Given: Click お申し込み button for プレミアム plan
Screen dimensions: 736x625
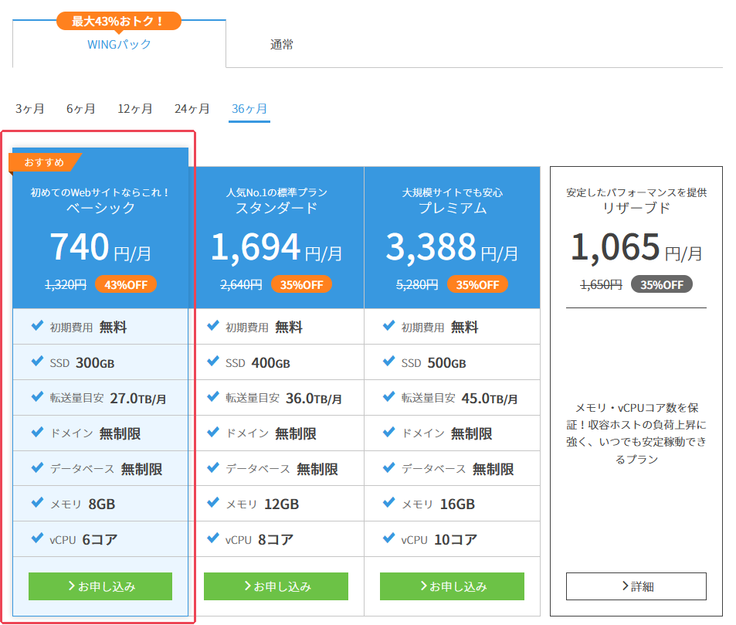Looking at the screenshot, I should pyautogui.click(x=452, y=586).
